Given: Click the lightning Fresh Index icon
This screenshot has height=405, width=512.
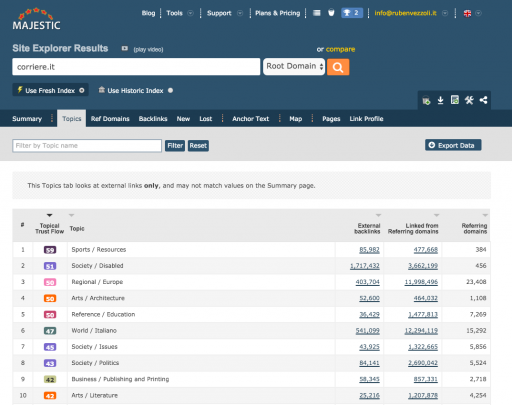Looking at the screenshot, I should pos(20,90).
